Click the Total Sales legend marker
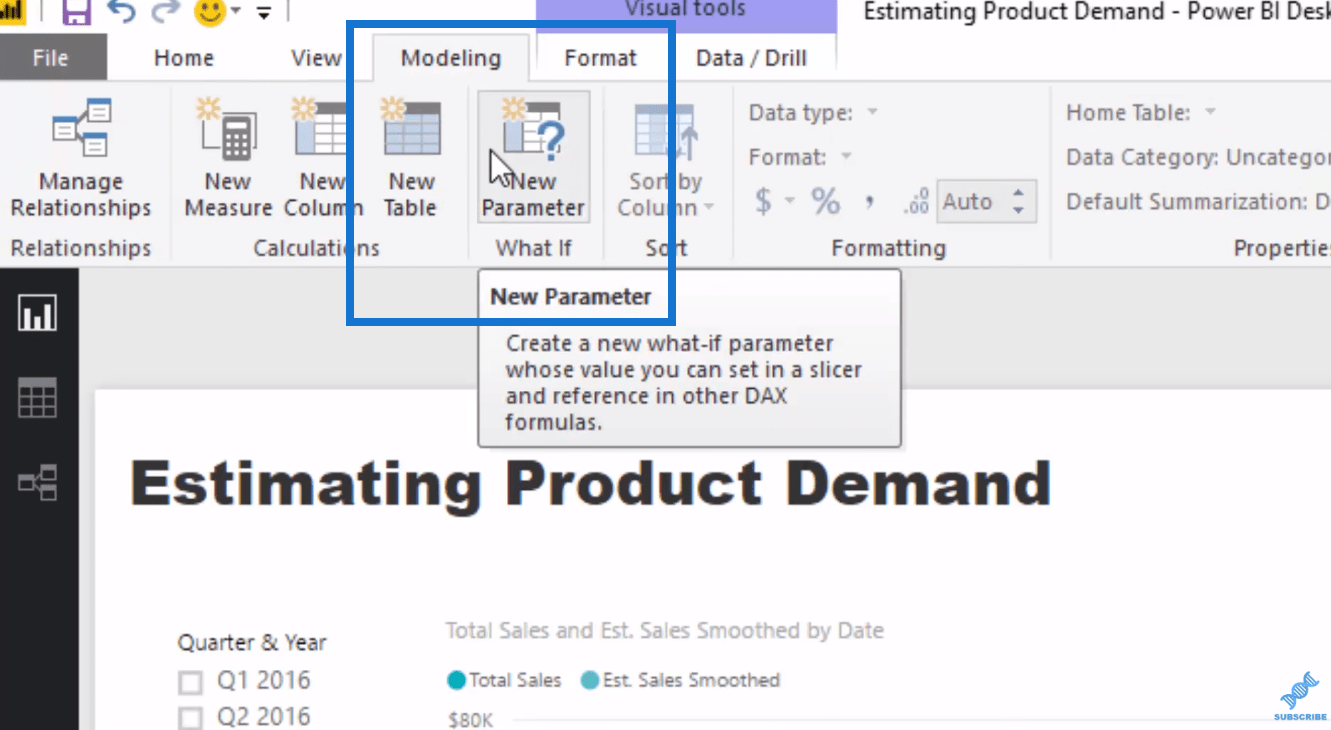This screenshot has height=730, width=1331. click(457, 681)
